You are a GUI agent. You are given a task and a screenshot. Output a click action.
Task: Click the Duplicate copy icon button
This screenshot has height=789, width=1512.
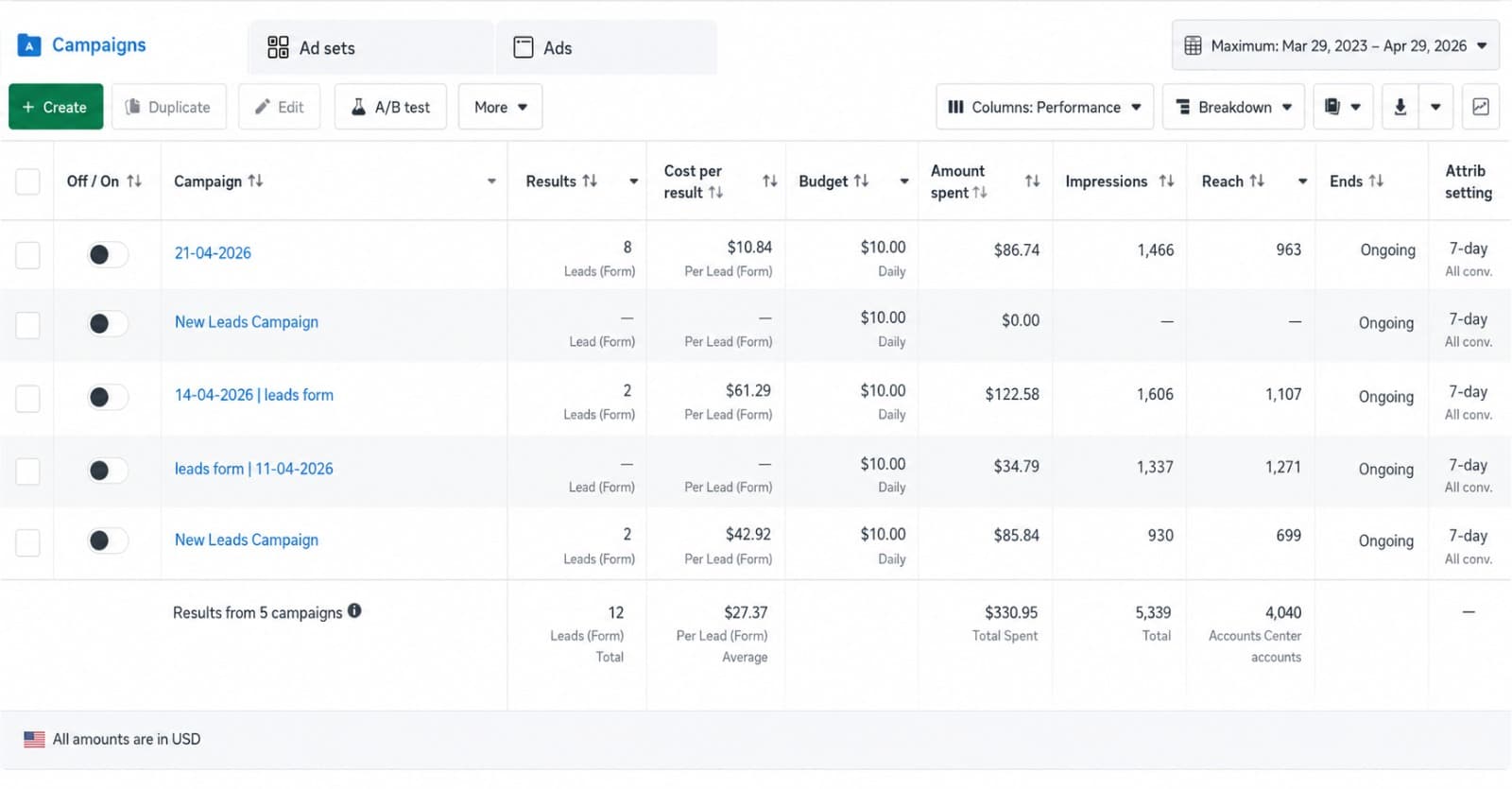pyautogui.click(x=169, y=107)
